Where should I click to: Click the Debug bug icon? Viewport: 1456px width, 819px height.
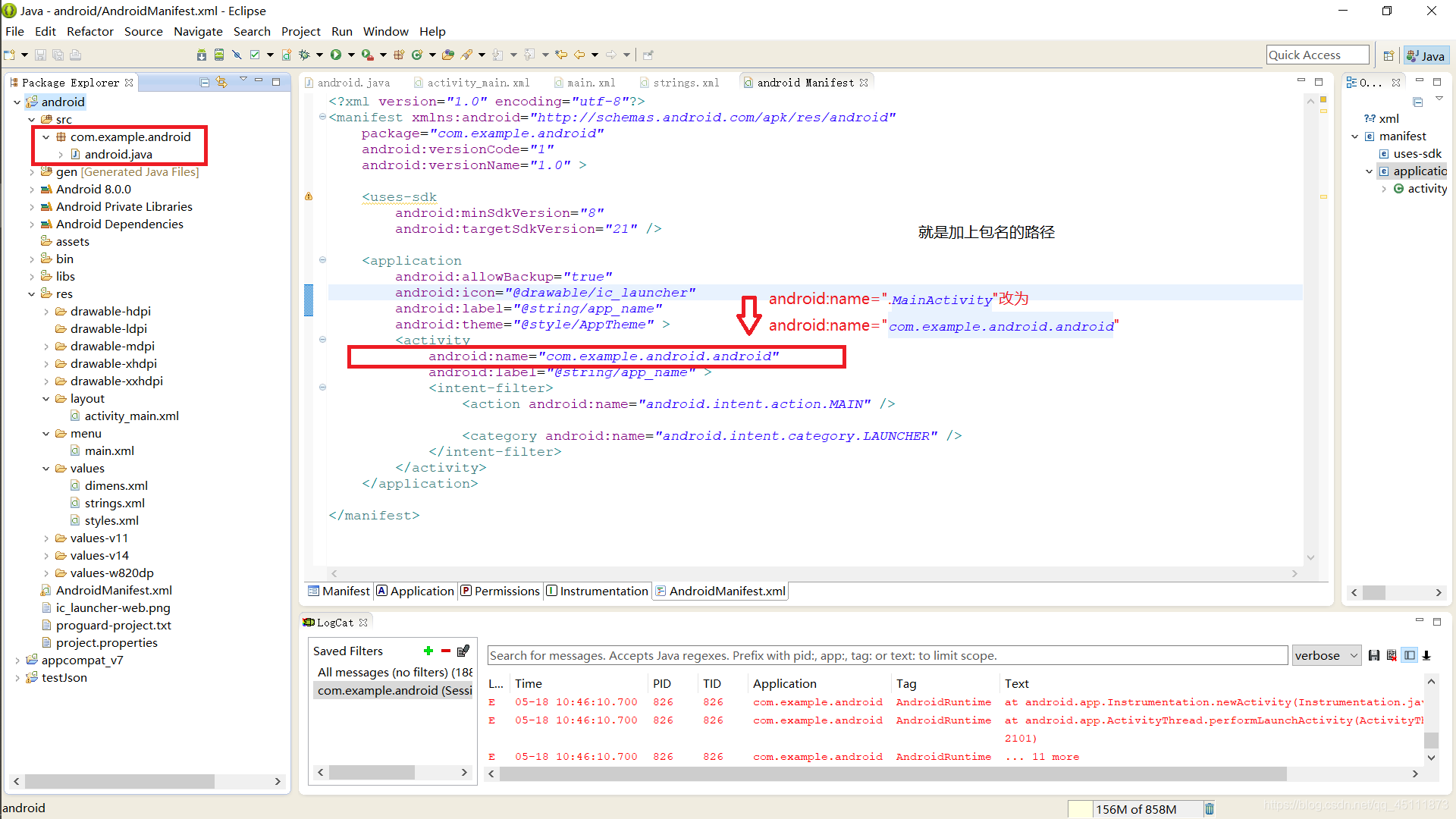pyautogui.click(x=304, y=55)
